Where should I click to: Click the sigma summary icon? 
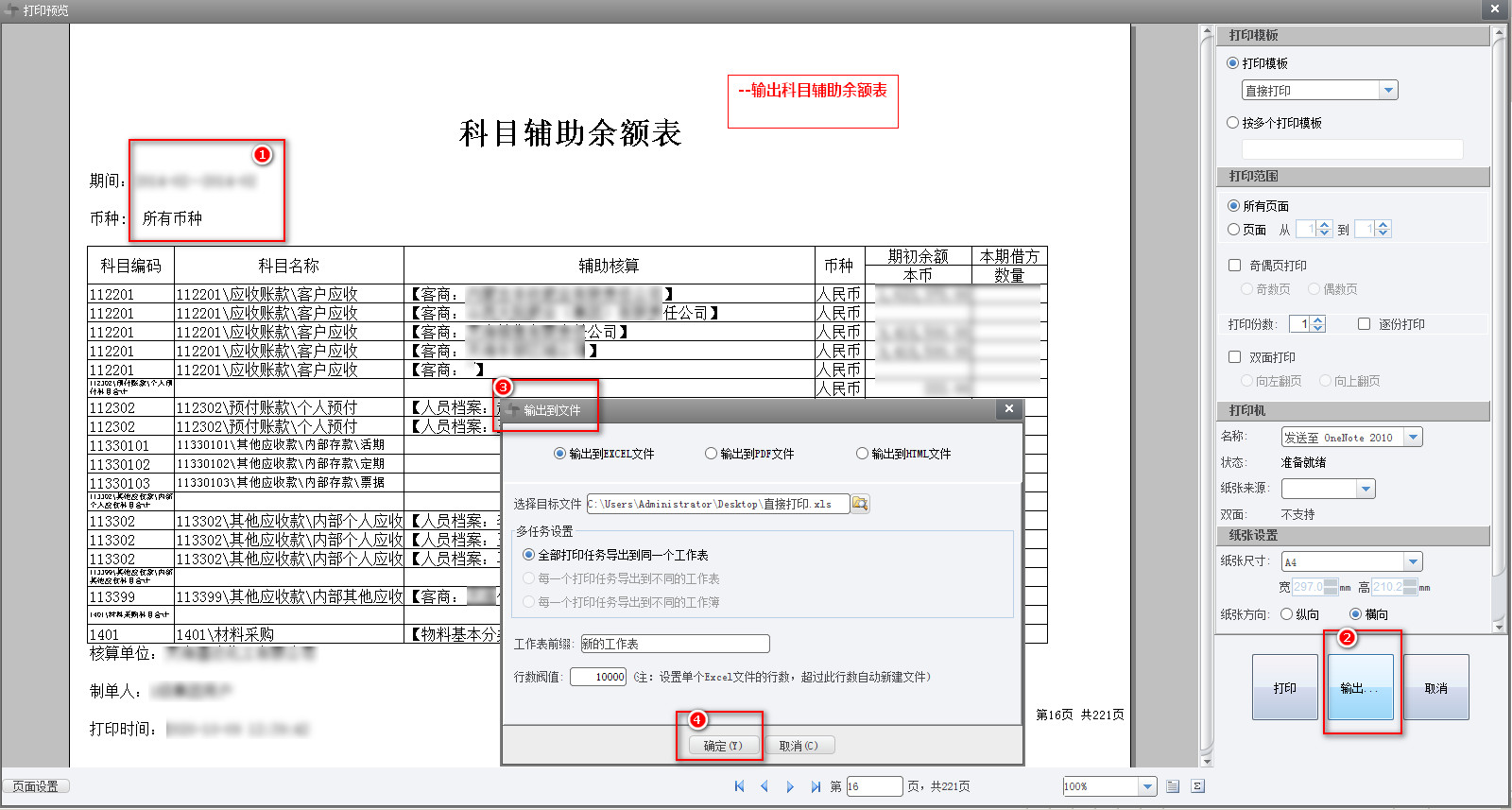pos(1197,786)
